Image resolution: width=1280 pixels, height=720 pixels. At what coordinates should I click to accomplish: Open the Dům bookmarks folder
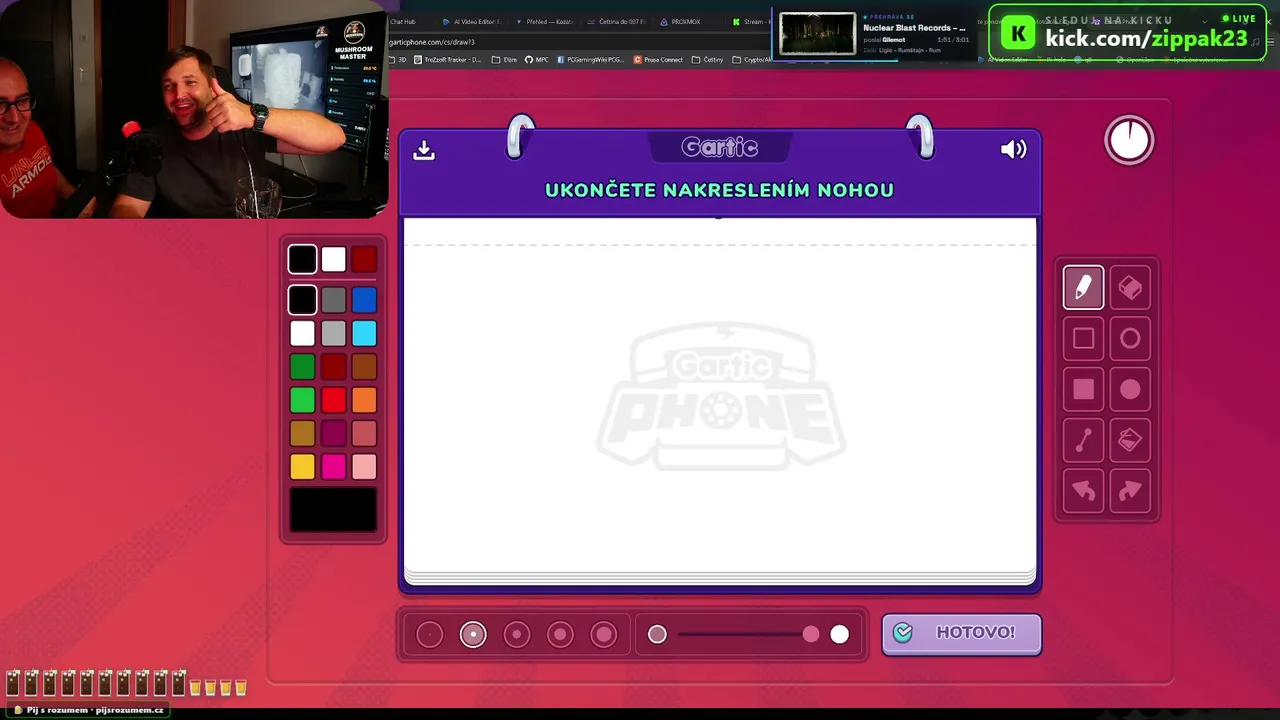(x=505, y=60)
